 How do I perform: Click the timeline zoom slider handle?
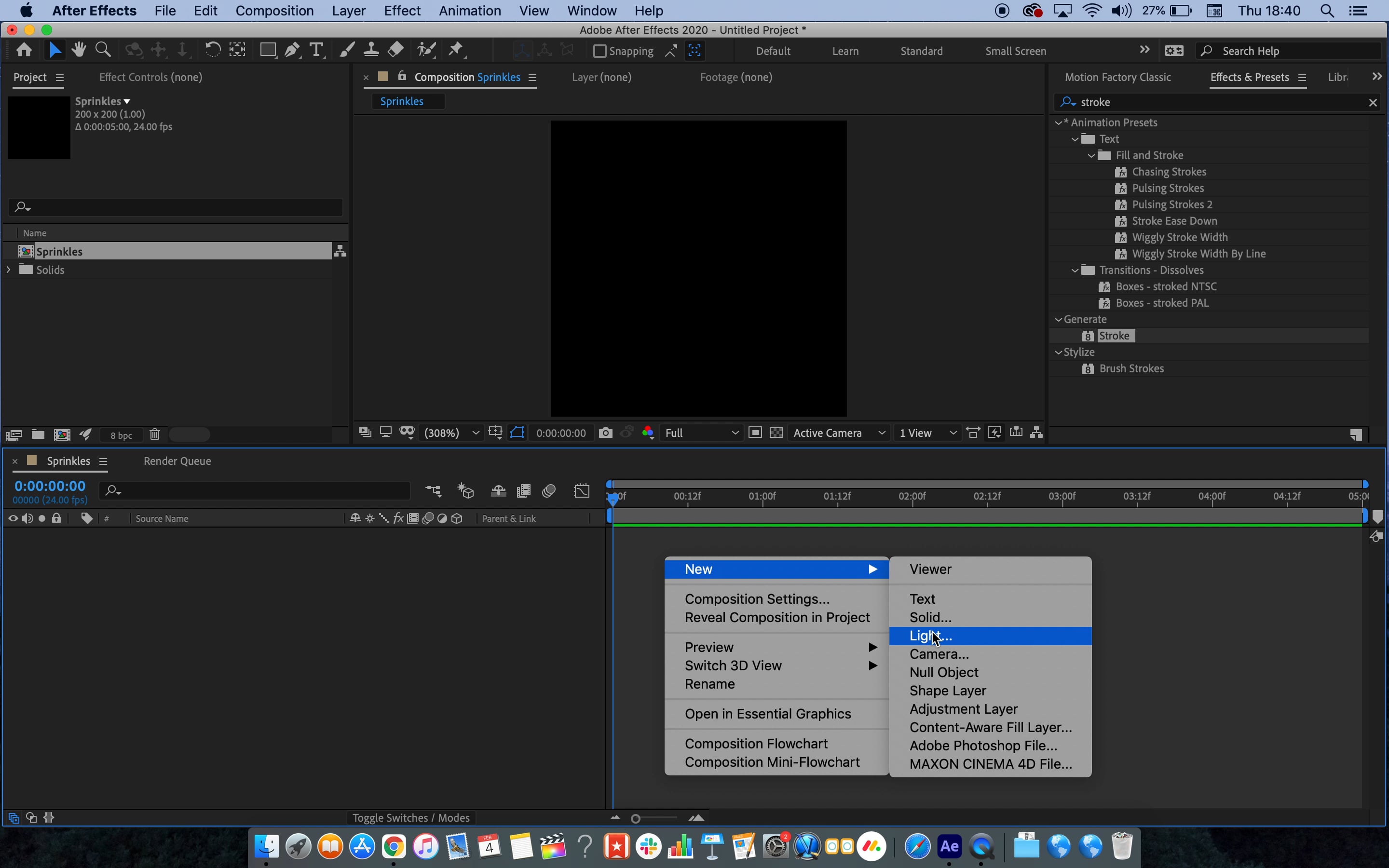click(x=635, y=819)
